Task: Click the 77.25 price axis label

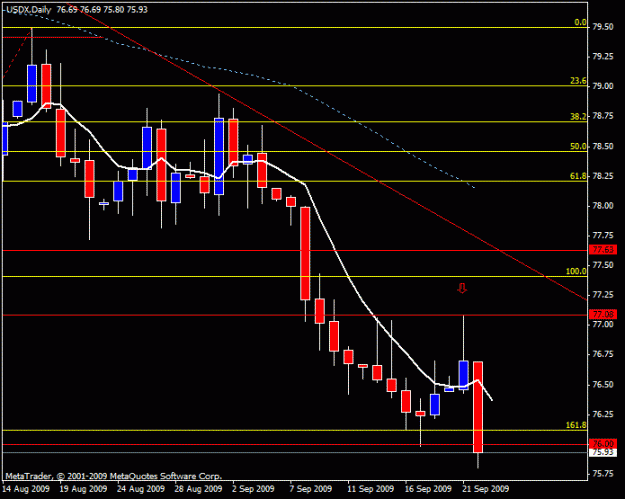Action: (603, 295)
